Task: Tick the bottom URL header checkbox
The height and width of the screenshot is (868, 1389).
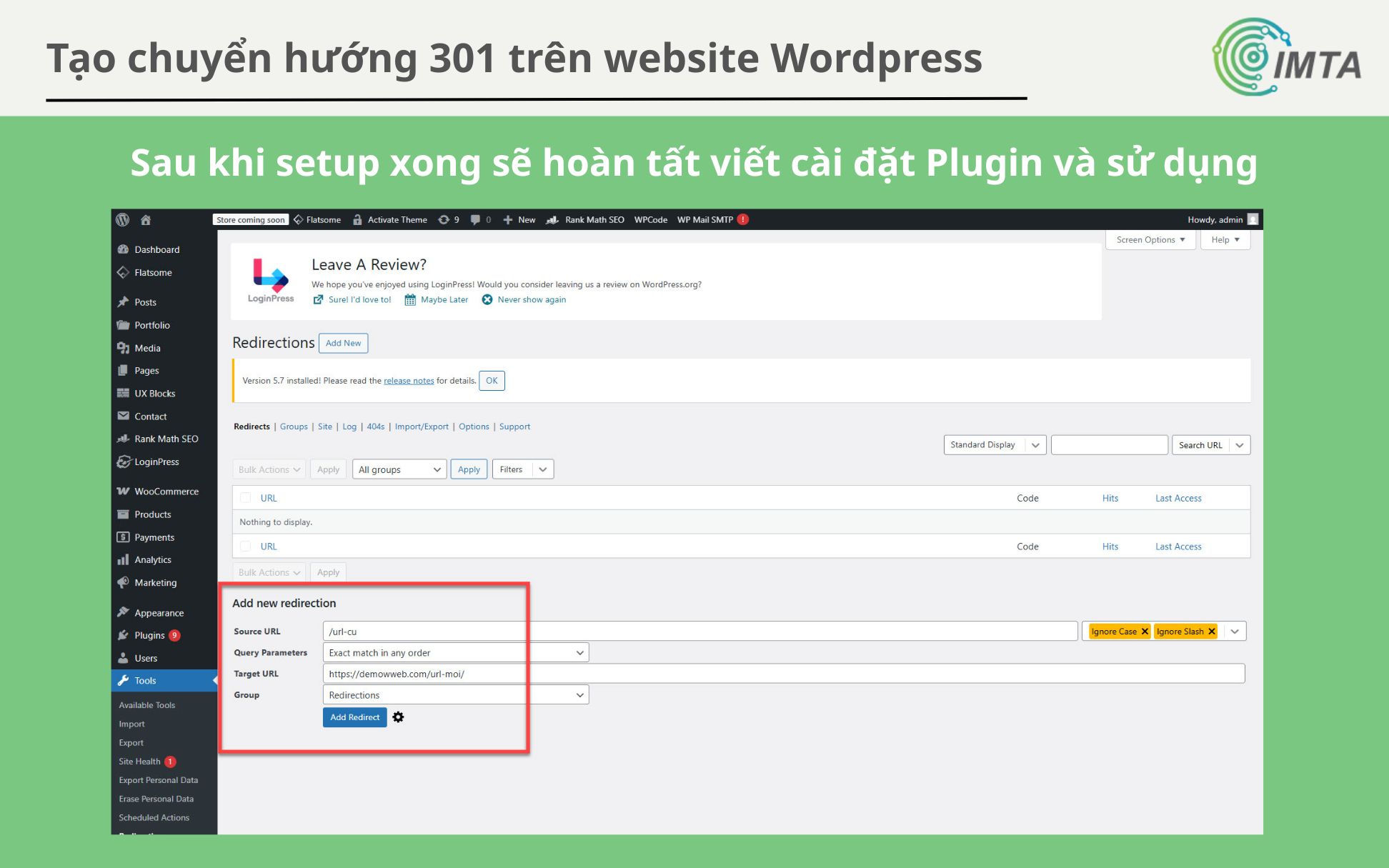Action: (x=246, y=547)
